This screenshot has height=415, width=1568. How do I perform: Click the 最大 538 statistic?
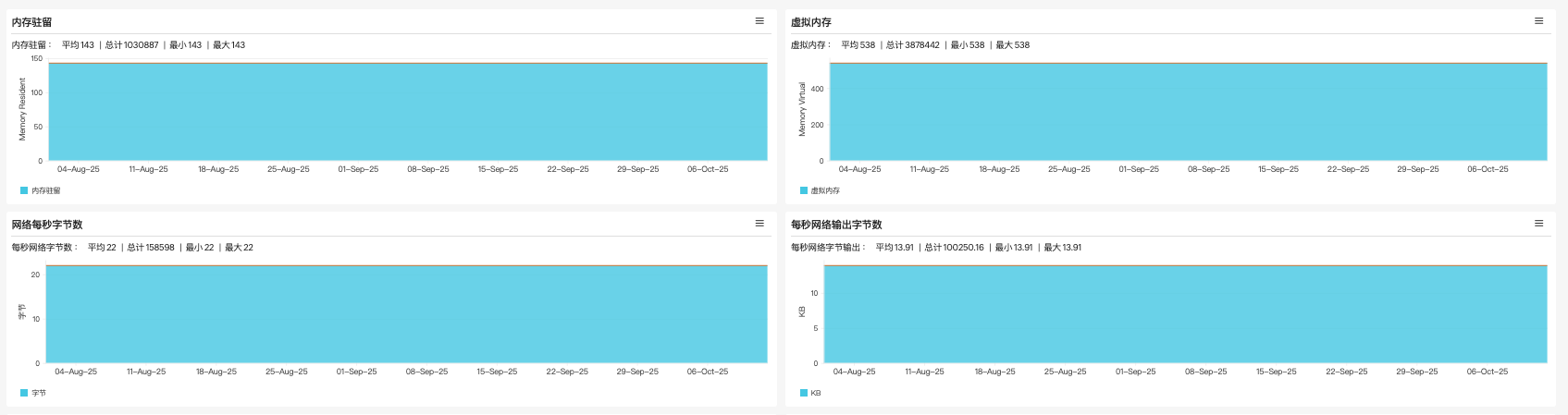pyautogui.click(x=1012, y=44)
